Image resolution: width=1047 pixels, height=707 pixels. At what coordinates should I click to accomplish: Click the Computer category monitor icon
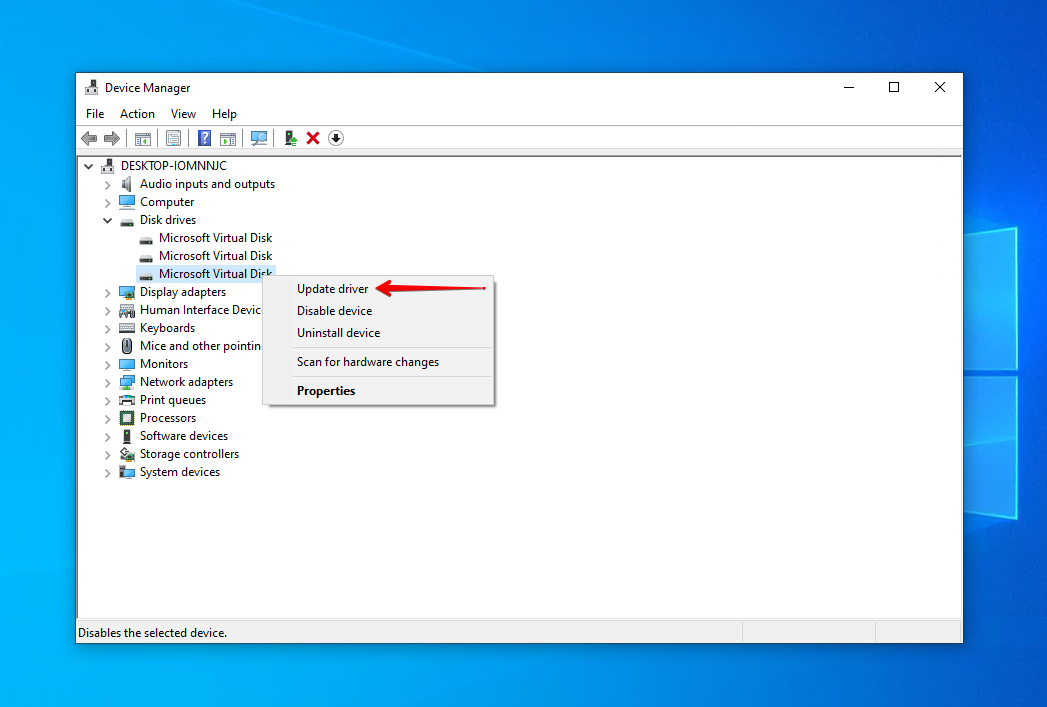(x=127, y=202)
